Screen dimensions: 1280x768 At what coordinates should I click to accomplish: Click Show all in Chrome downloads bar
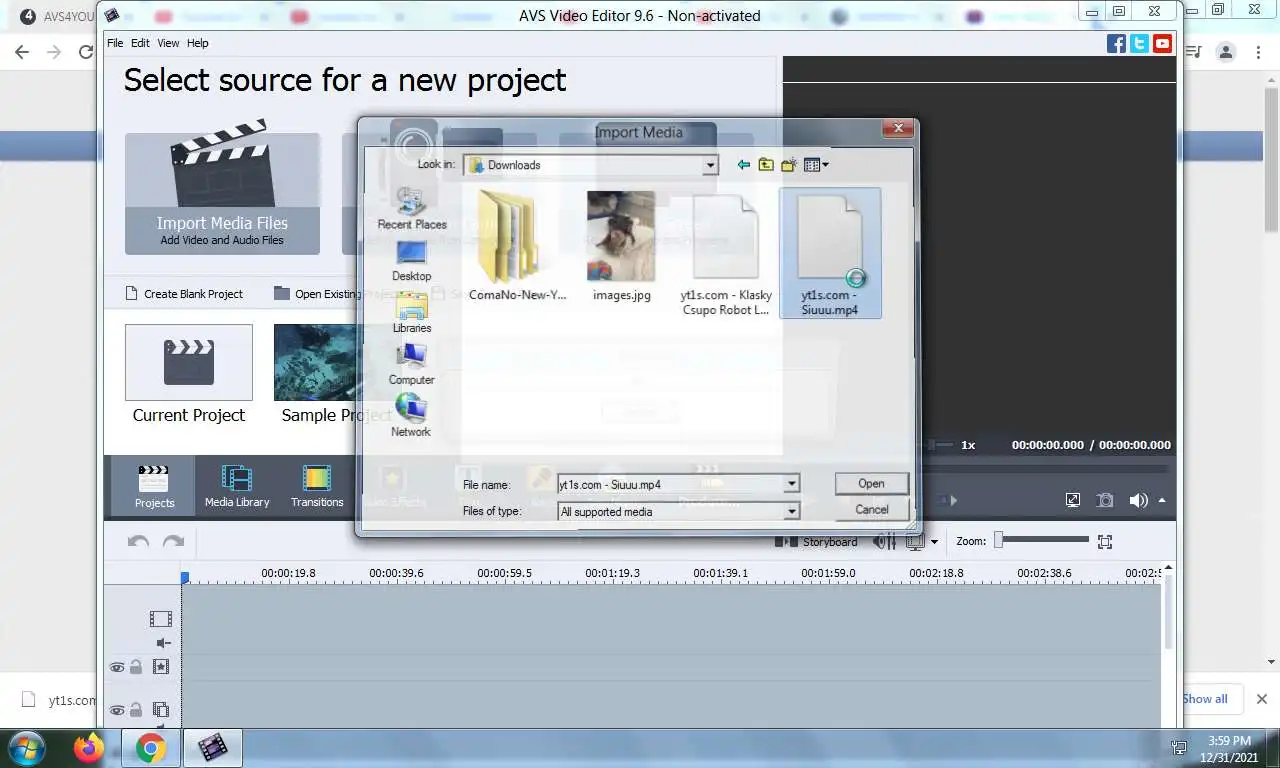point(1205,699)
